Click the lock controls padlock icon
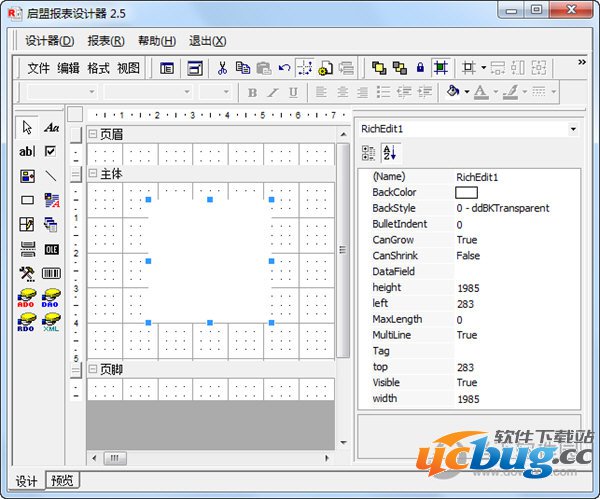 coord(420,68)
